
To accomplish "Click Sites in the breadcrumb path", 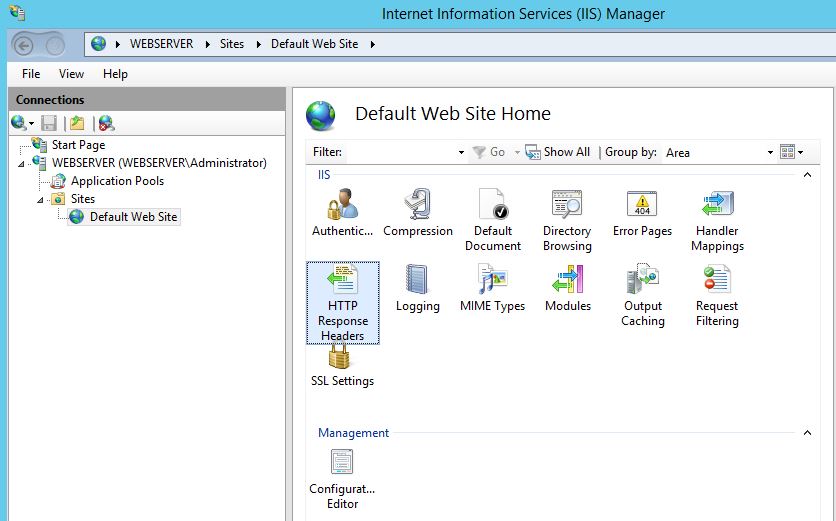I will (x=232, y=44).
